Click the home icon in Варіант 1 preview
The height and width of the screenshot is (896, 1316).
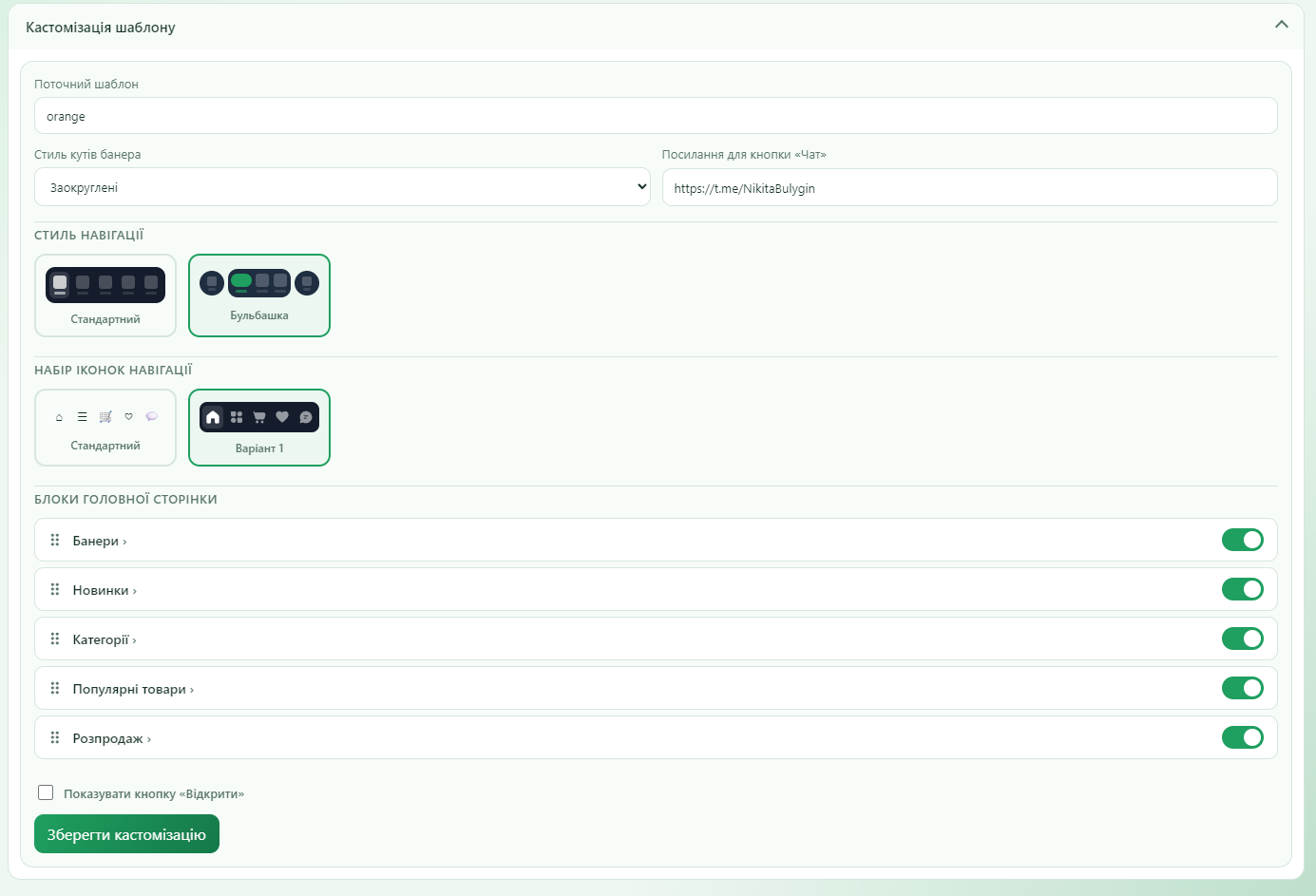(x=213, y=417)
